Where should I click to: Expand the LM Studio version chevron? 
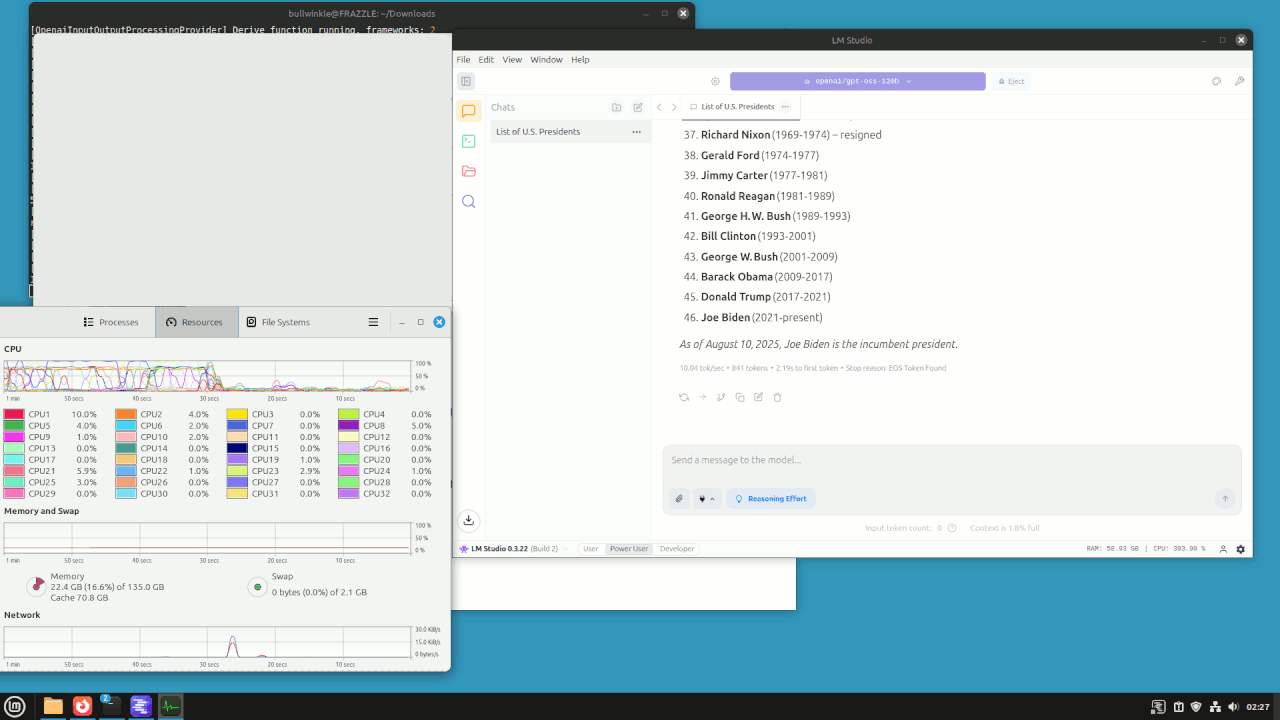[566, 549]
